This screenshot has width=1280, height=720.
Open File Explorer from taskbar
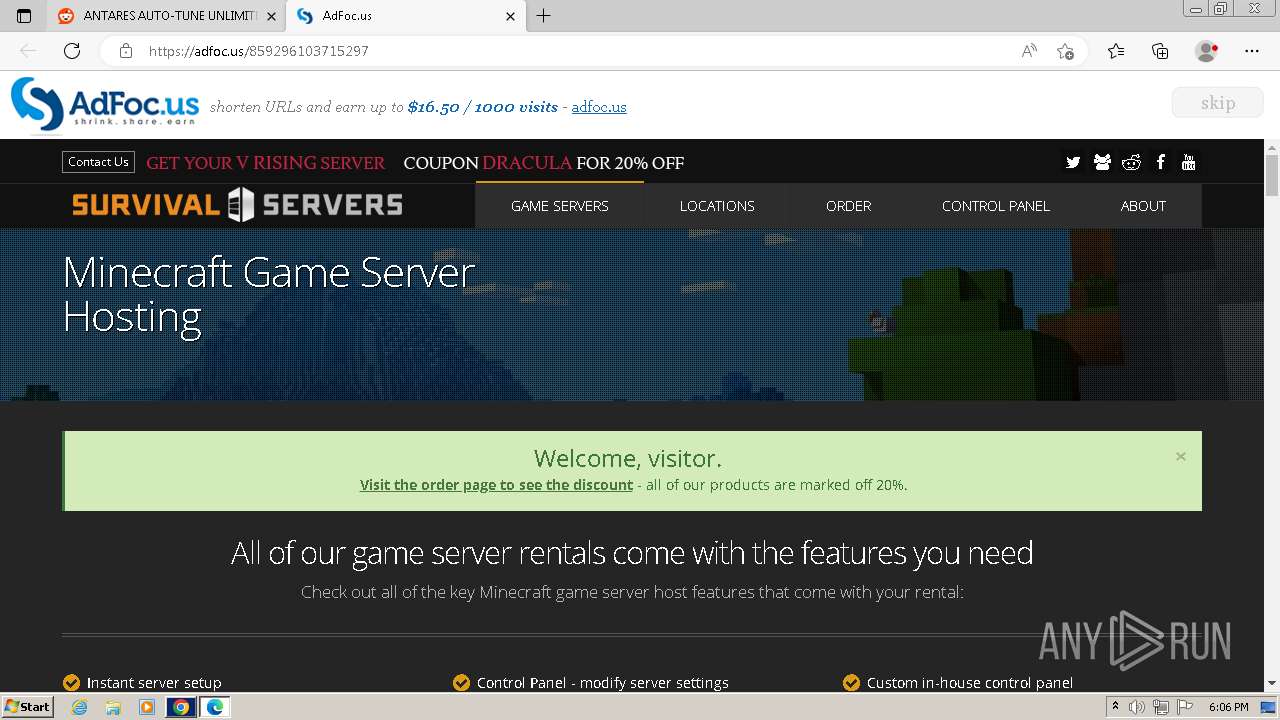coord(113,707)
